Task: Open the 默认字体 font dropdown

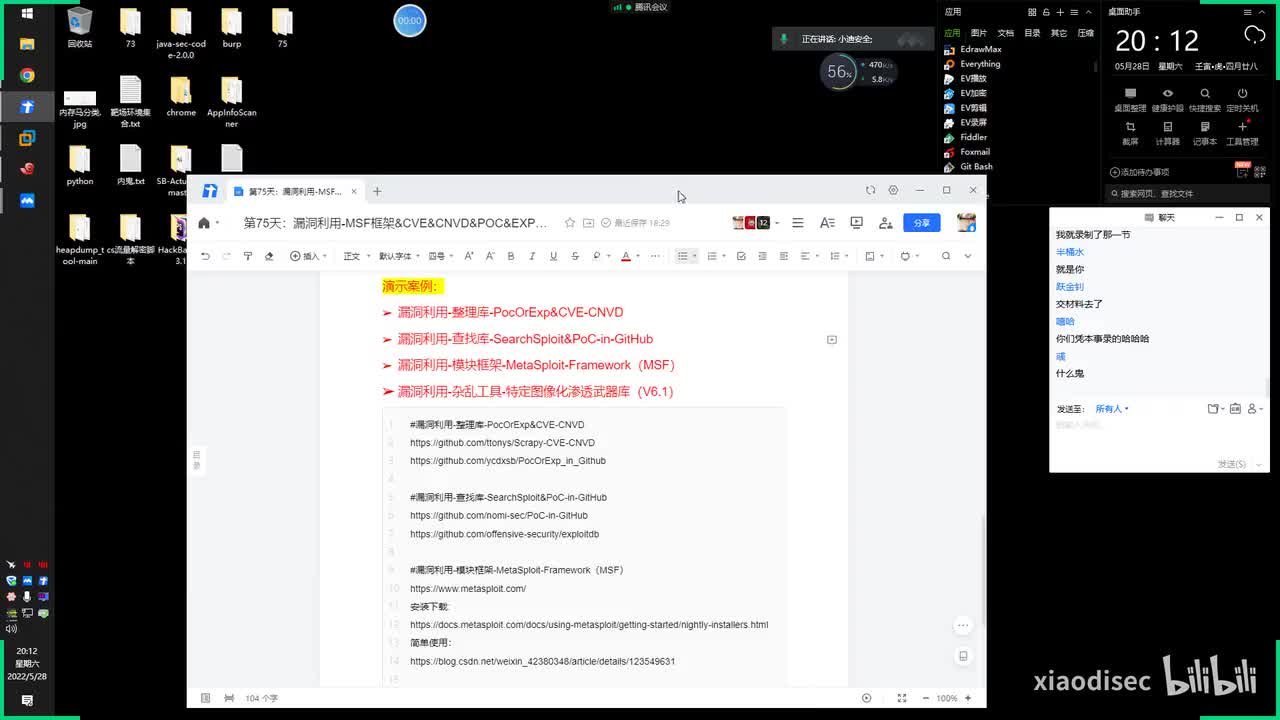Action: 398,256
